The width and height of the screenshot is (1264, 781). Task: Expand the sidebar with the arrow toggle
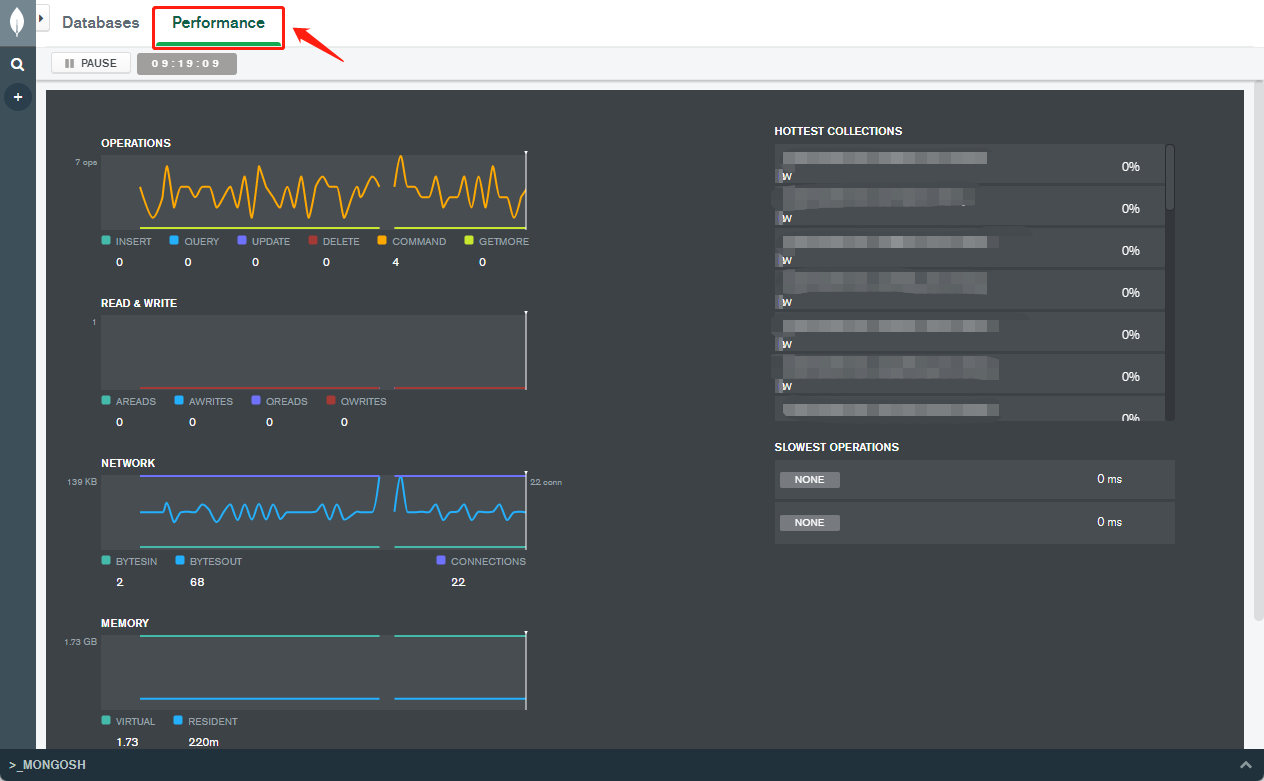tap(43, 17)
